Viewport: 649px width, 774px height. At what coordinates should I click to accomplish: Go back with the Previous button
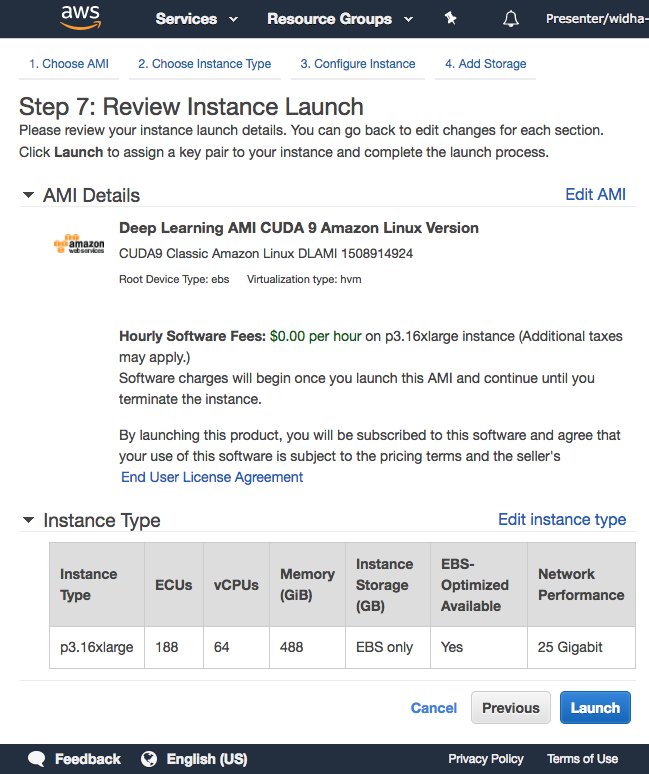click(x=511, y=708)
